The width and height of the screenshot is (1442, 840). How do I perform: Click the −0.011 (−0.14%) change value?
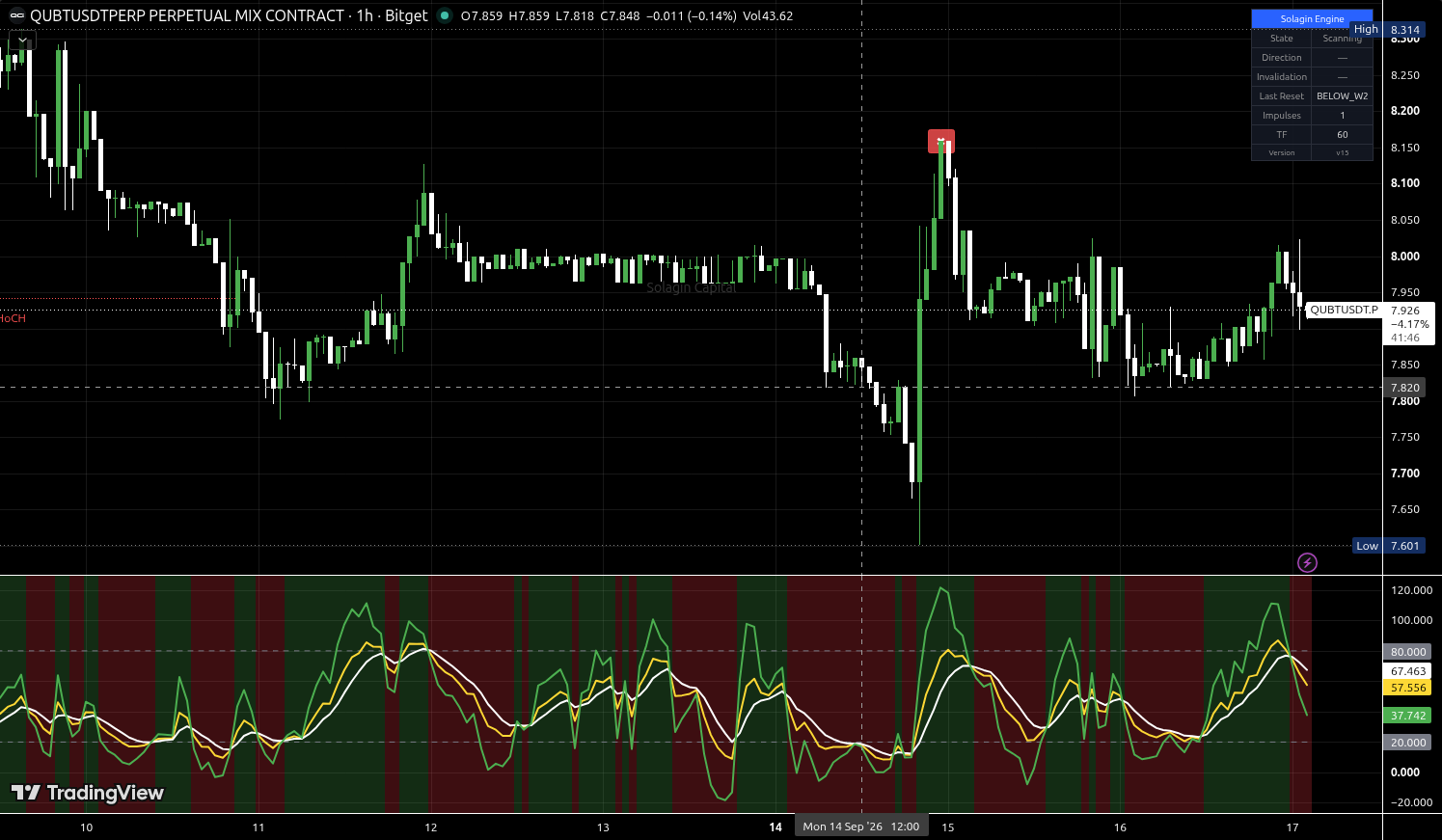692,16
